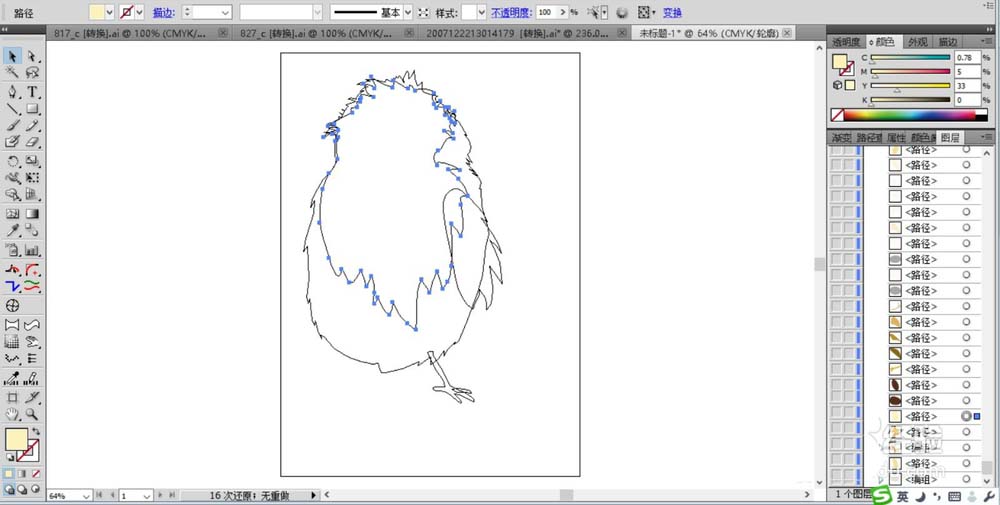Switch to the 817_c [转换].ai document tab
Image resolution: width=1000 pixels, height=505 pixels.
click(130, 33)
